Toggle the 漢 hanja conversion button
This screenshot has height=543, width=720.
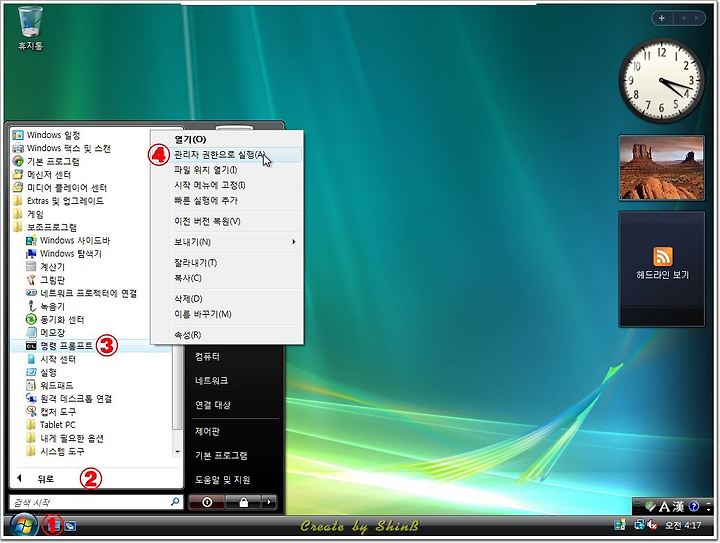(679, 507)
